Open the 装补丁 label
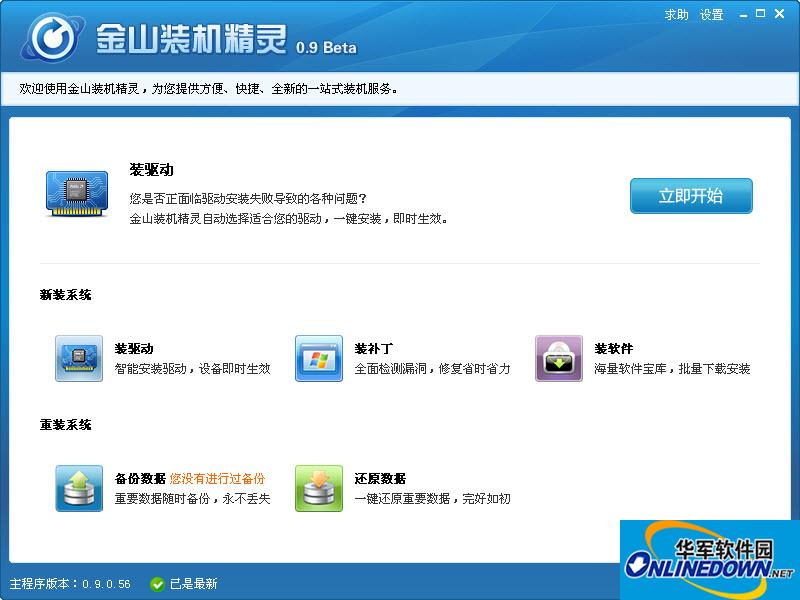Screen dimensions: 800x600 (x=373, y=348)
